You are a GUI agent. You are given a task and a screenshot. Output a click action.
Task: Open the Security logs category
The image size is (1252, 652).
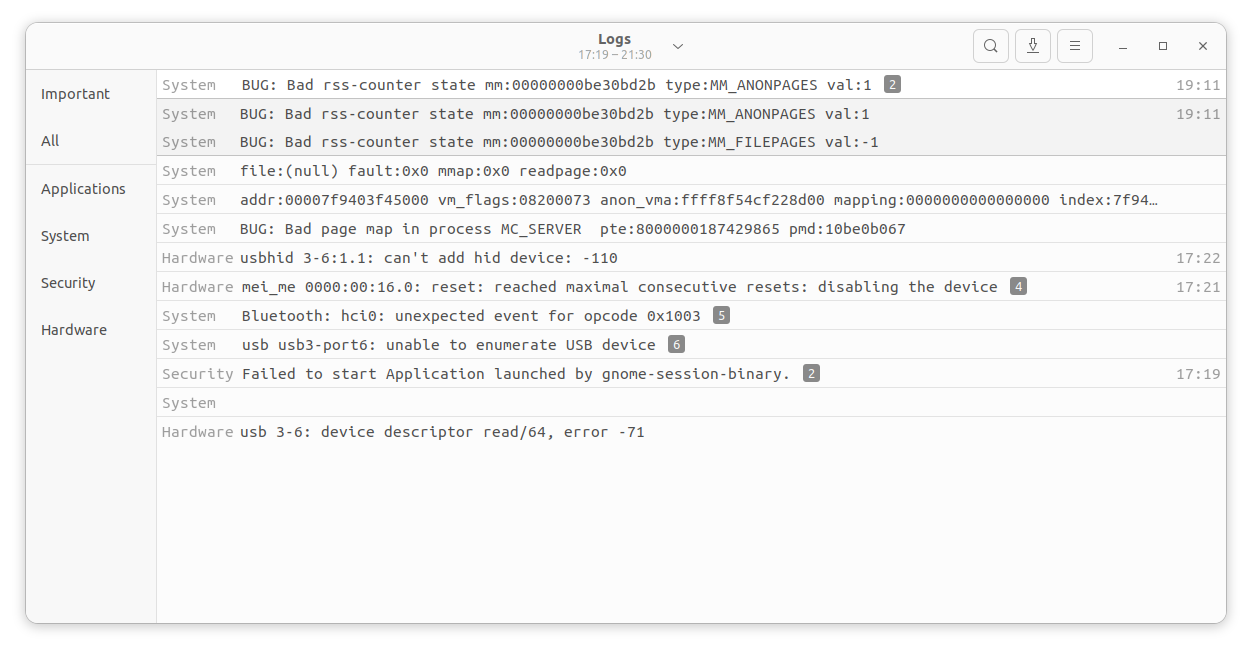pos(68,283)
